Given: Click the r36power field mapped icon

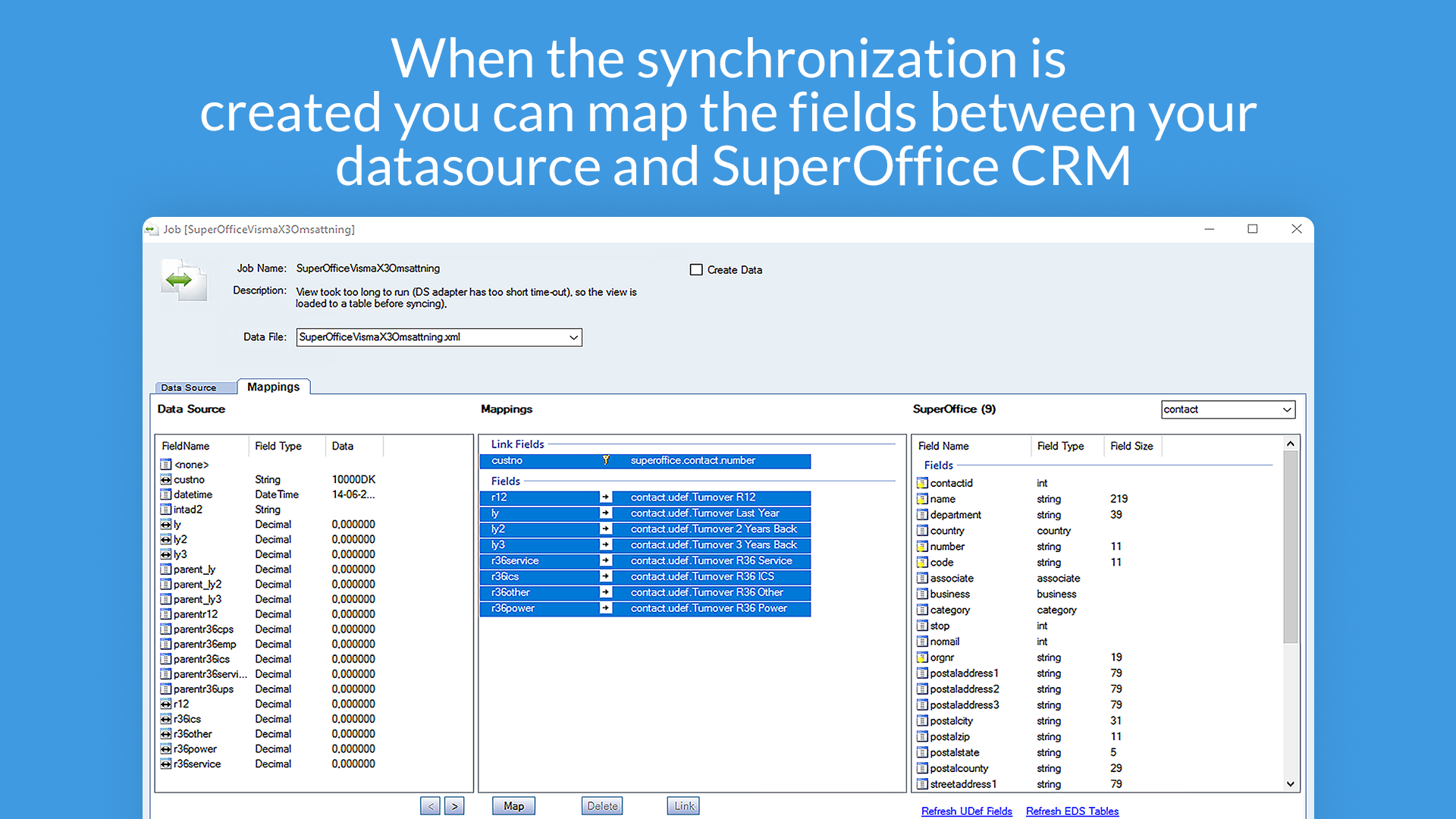Looking at the screenshot, I should coord(166,749).
